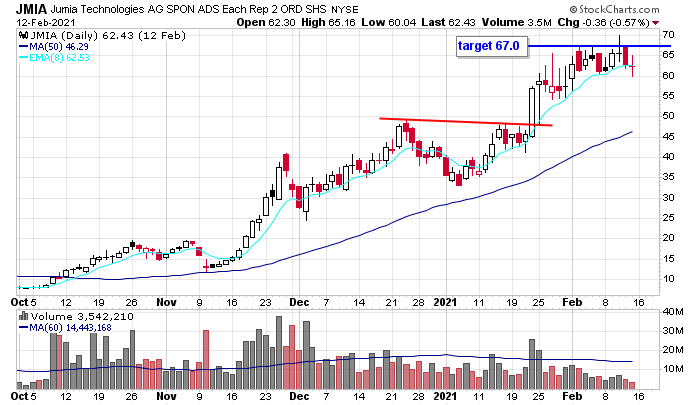
Task: Click the cyan EMA(8) legend line swatch
Action: click(24, 58)
